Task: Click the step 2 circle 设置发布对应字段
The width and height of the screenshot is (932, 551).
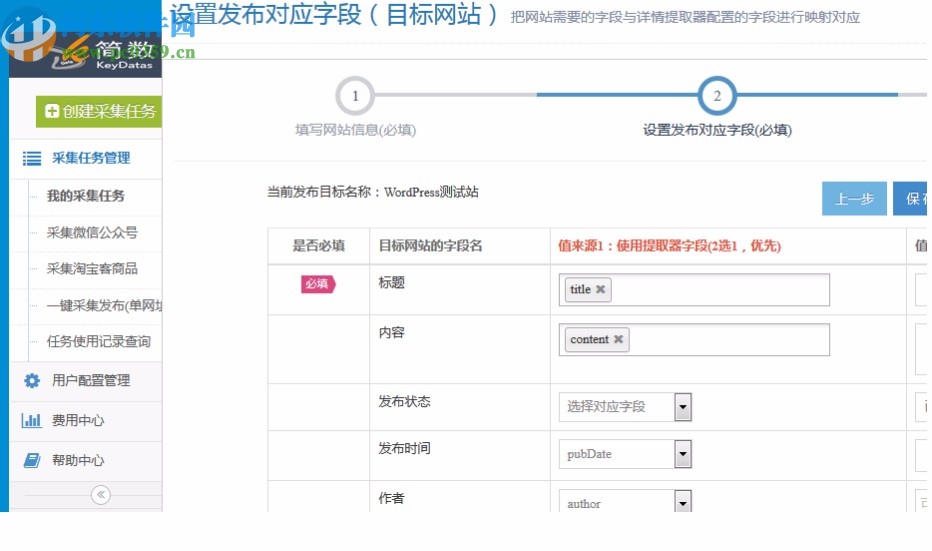Action: tap(717, 96)
